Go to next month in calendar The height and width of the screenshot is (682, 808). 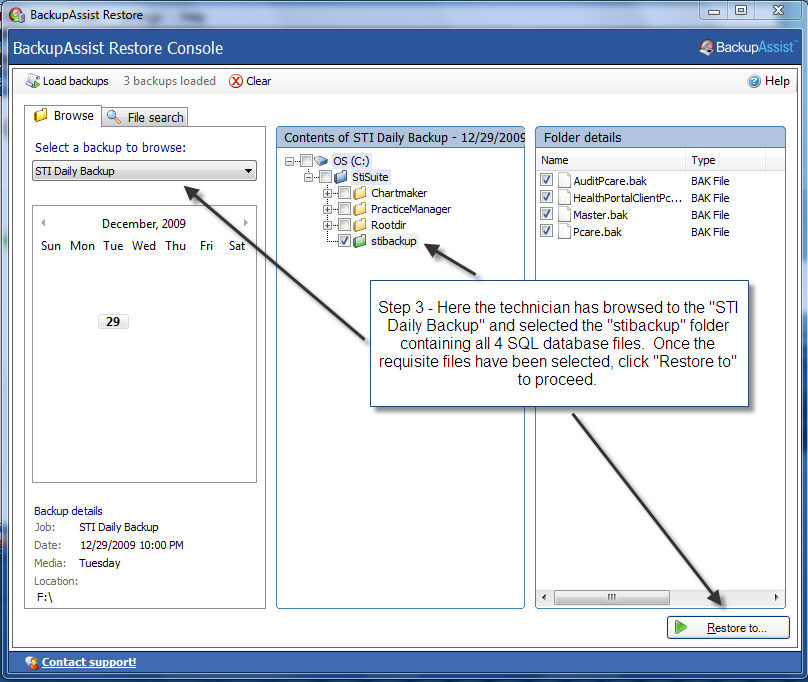click(x=246, y=223)
